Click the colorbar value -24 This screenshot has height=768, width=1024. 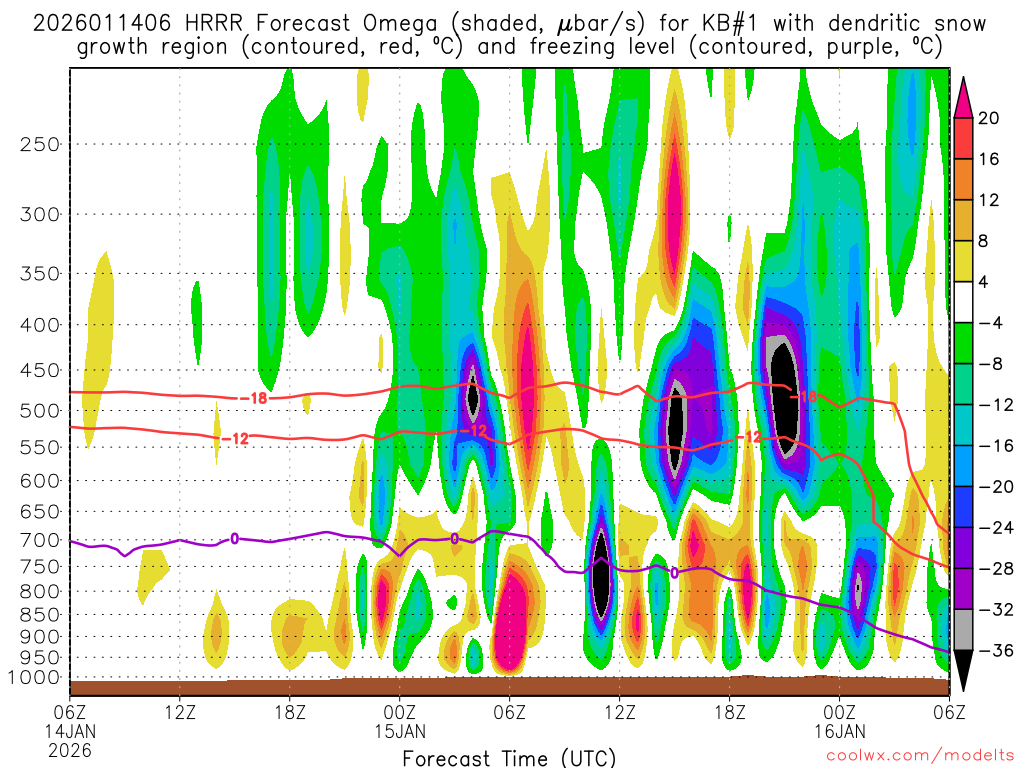coord(995,528)
